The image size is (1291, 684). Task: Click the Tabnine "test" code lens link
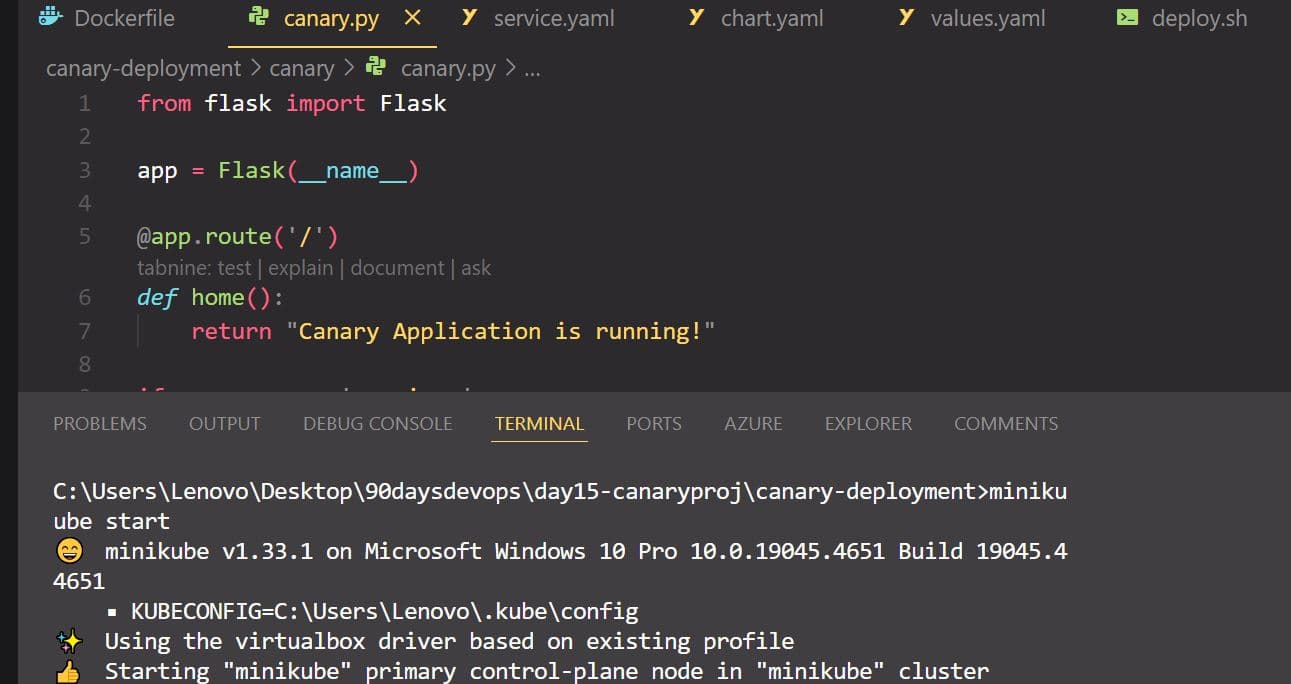pos(234,268)
